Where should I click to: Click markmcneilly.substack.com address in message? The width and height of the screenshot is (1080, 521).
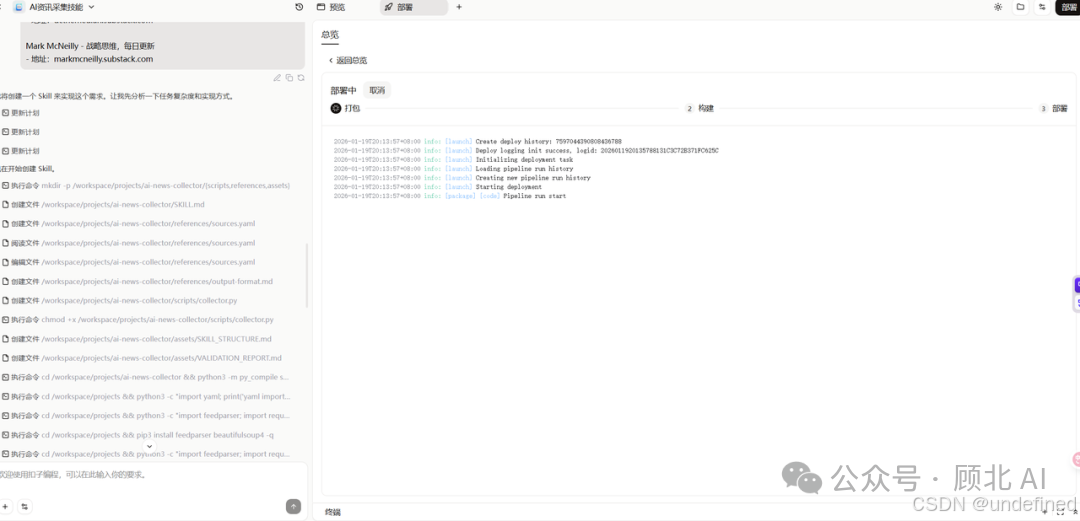(103, 59)
